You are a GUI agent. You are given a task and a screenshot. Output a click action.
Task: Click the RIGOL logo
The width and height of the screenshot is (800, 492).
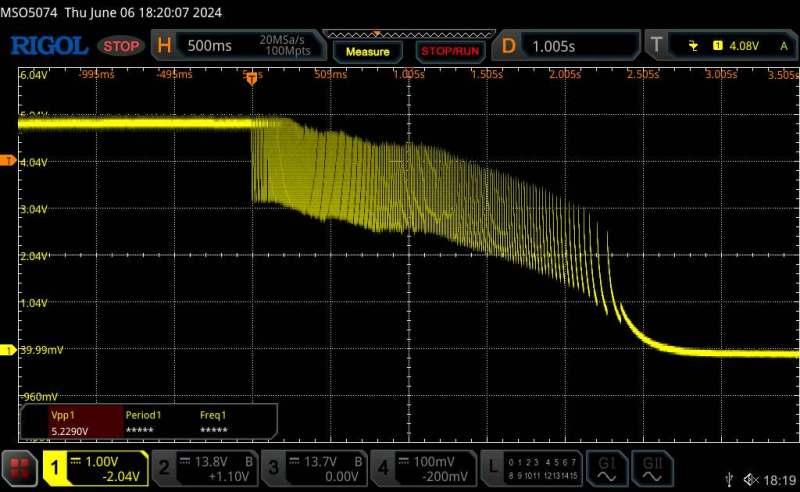click(49, 46)
